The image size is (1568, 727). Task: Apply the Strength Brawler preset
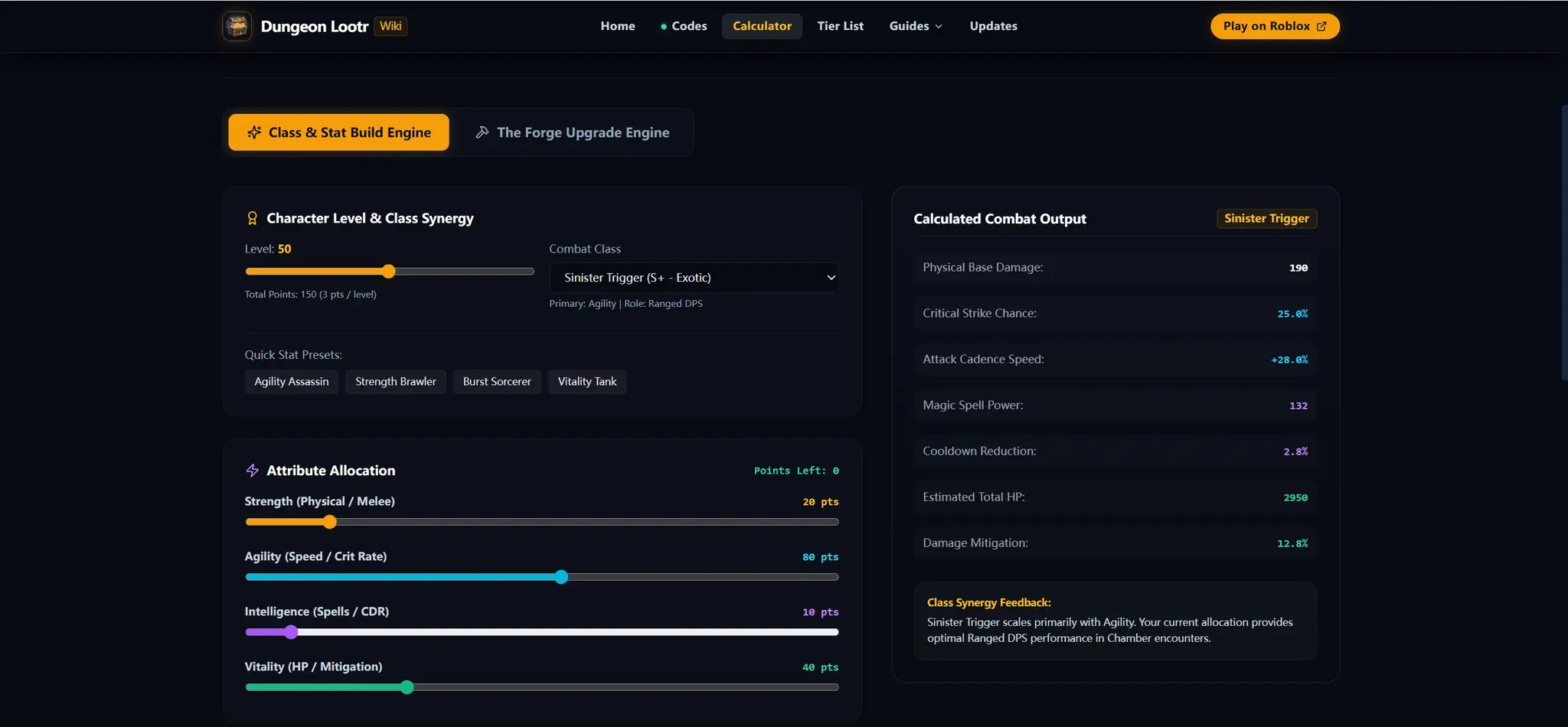click(x=396, y=382)
